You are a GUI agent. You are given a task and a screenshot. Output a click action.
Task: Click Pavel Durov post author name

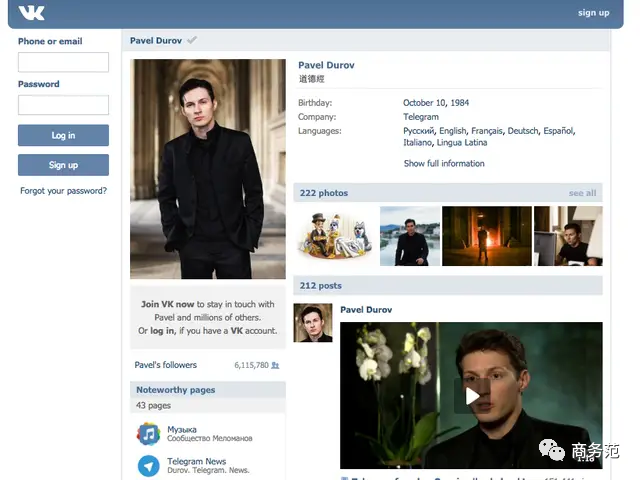coord(366,309)
